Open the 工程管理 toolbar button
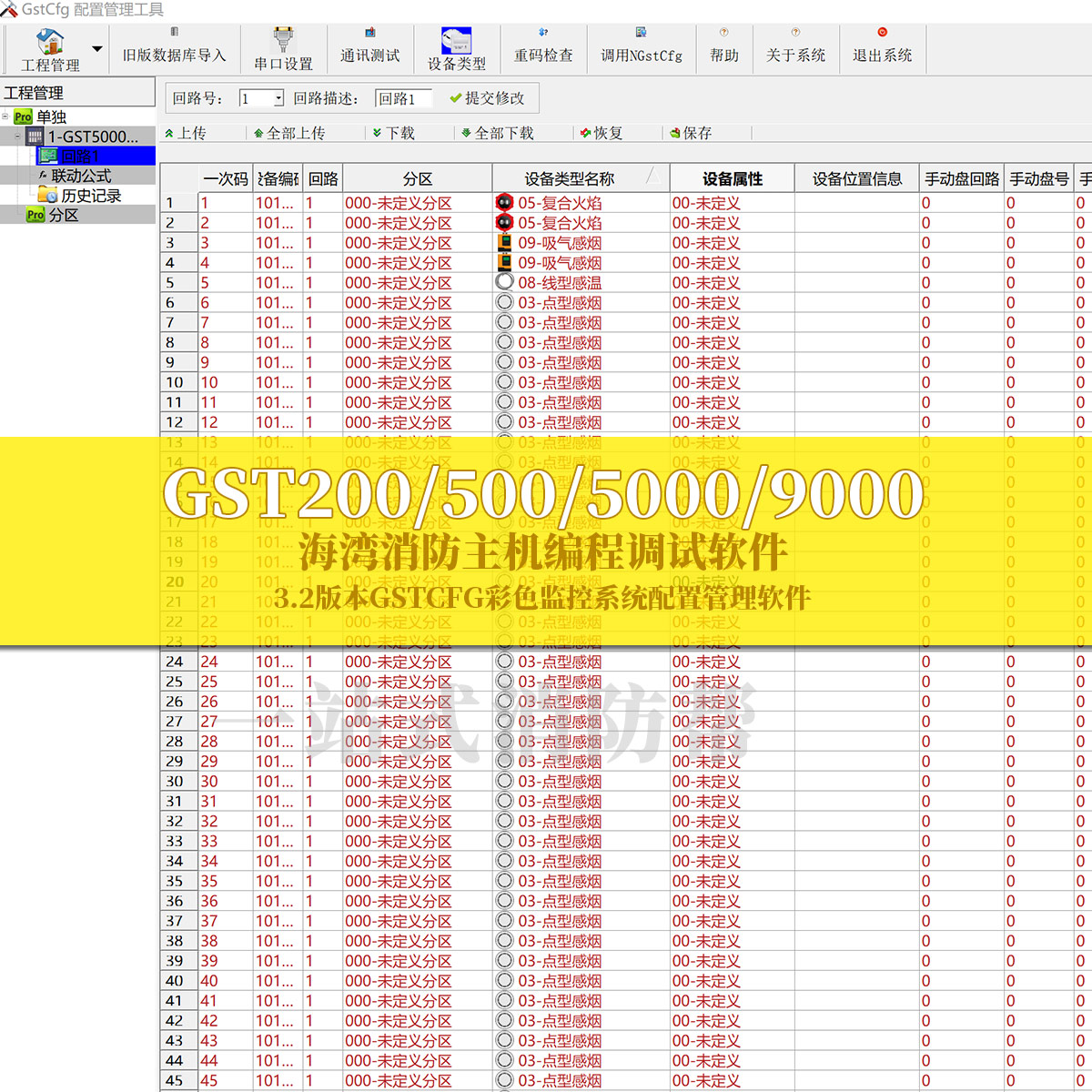The height and width of the screenshot is (1092, 1092). coord(50,50)
